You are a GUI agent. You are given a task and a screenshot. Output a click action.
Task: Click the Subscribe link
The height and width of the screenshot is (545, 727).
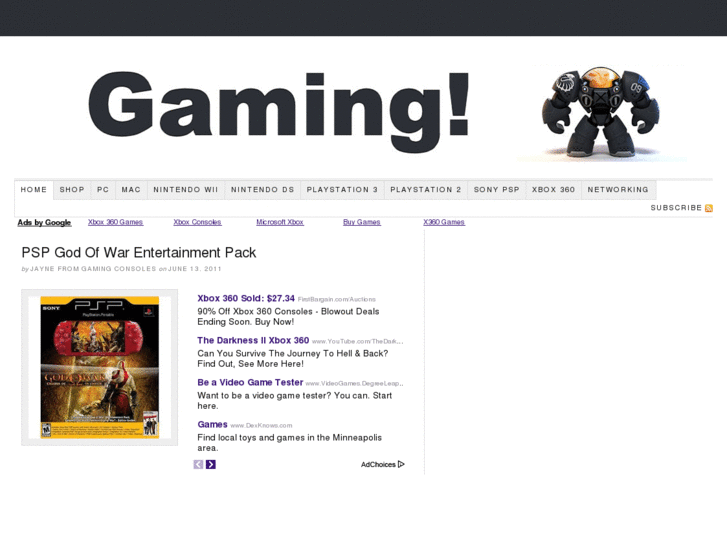tap(676, 208)
